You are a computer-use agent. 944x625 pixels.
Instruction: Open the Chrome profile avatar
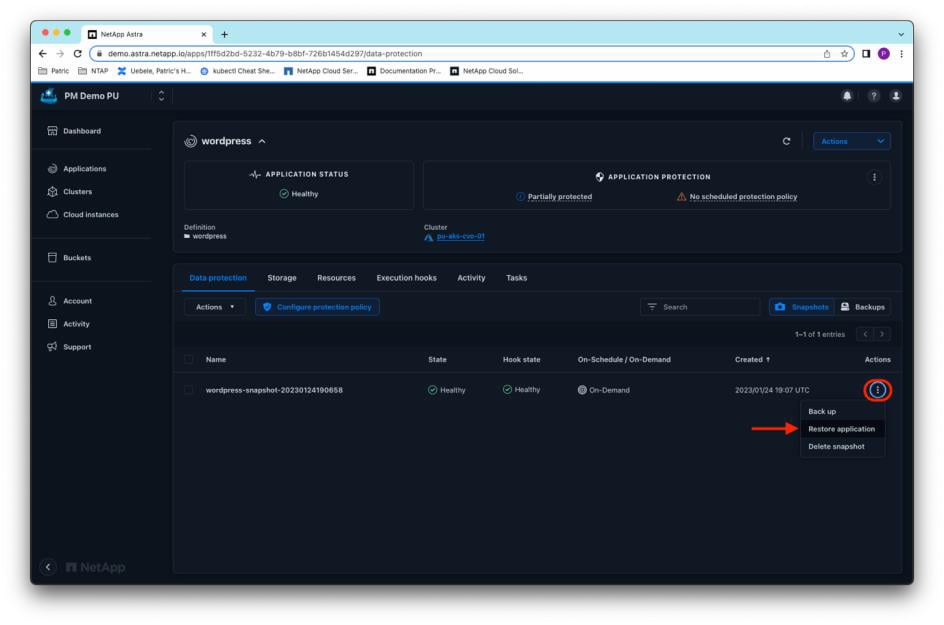884,54
